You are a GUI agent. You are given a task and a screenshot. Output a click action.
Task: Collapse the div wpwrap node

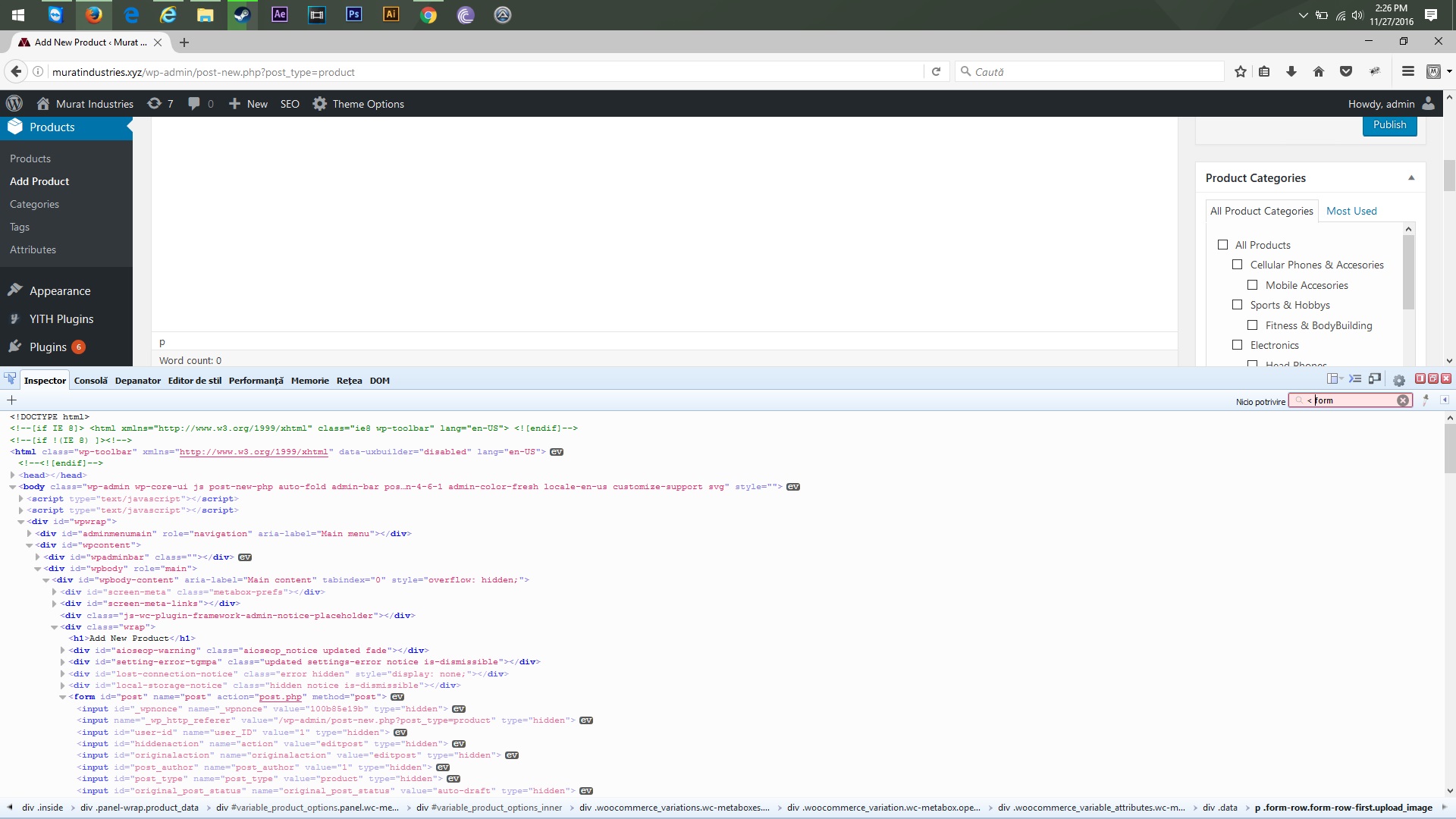coord(21,522)
